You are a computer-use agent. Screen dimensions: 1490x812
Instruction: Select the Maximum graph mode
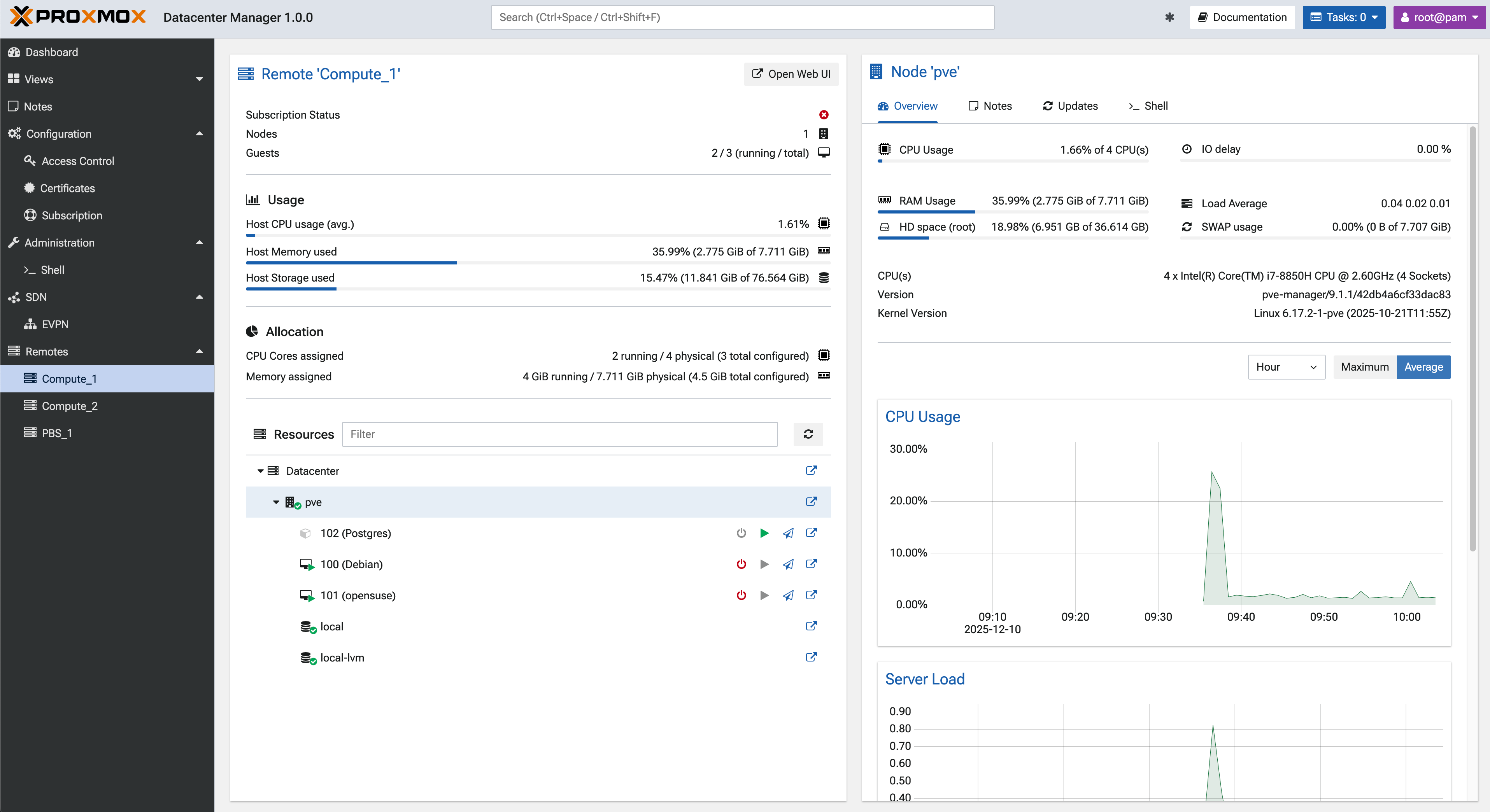(1364, 367)
